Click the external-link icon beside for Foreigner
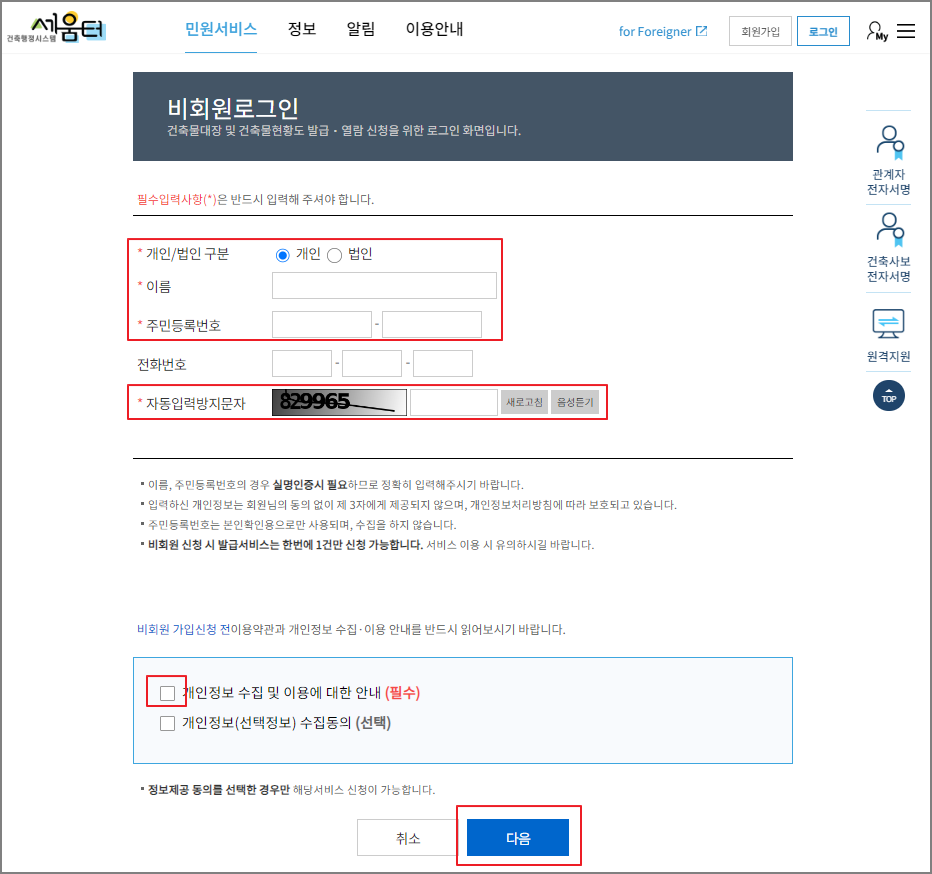 (x=704, y=31)
